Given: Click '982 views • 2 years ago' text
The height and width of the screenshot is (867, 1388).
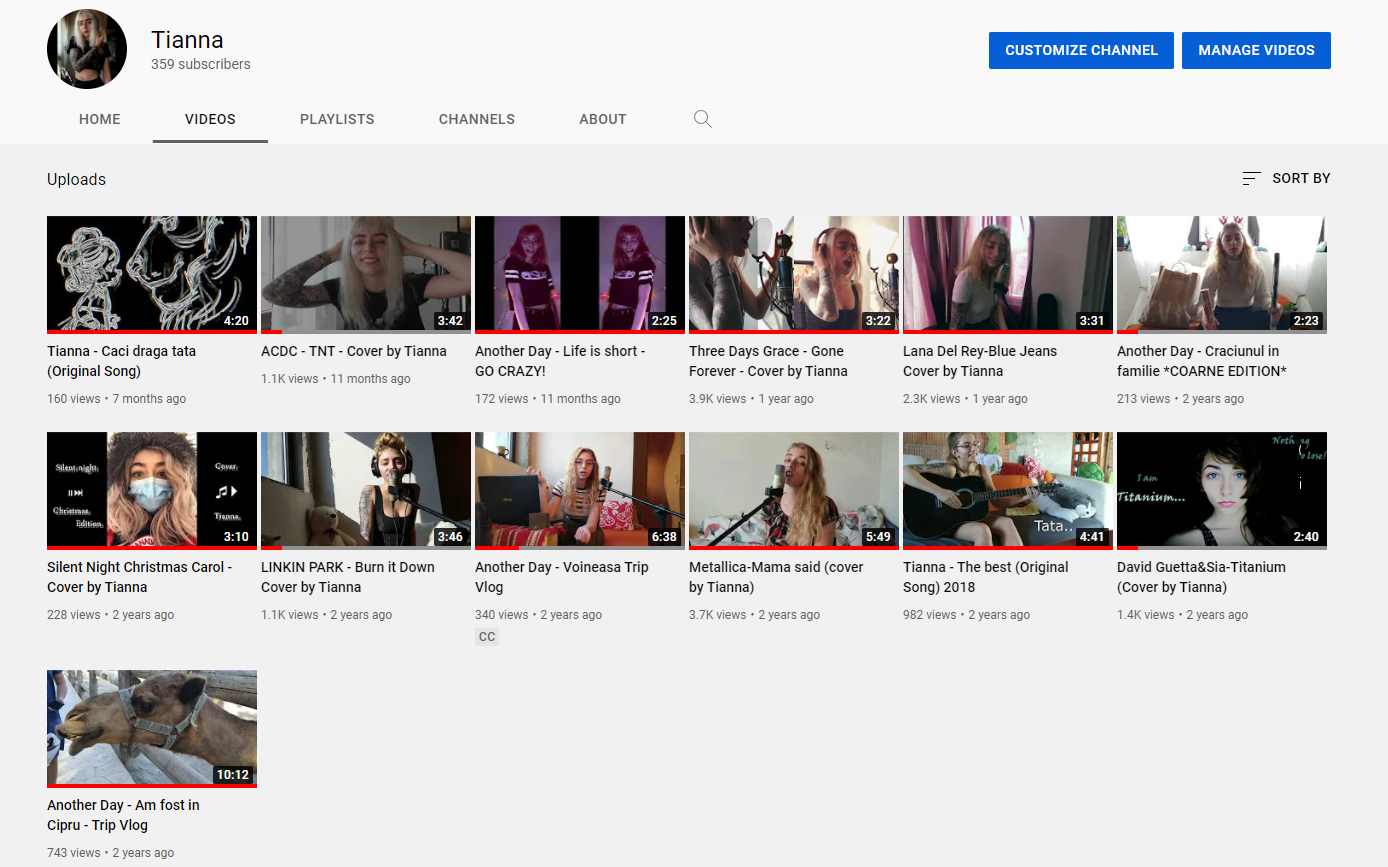Looking at the screenshot, I should coord(966,615).
